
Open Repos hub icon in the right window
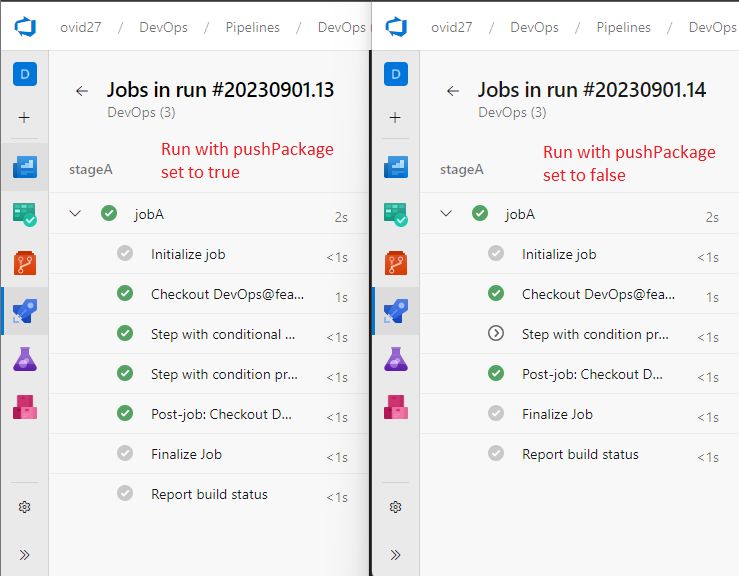point(396,263)
